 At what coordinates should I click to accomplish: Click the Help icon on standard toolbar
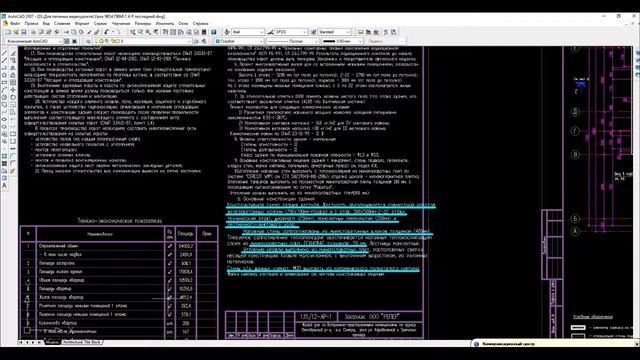[213, 32]
